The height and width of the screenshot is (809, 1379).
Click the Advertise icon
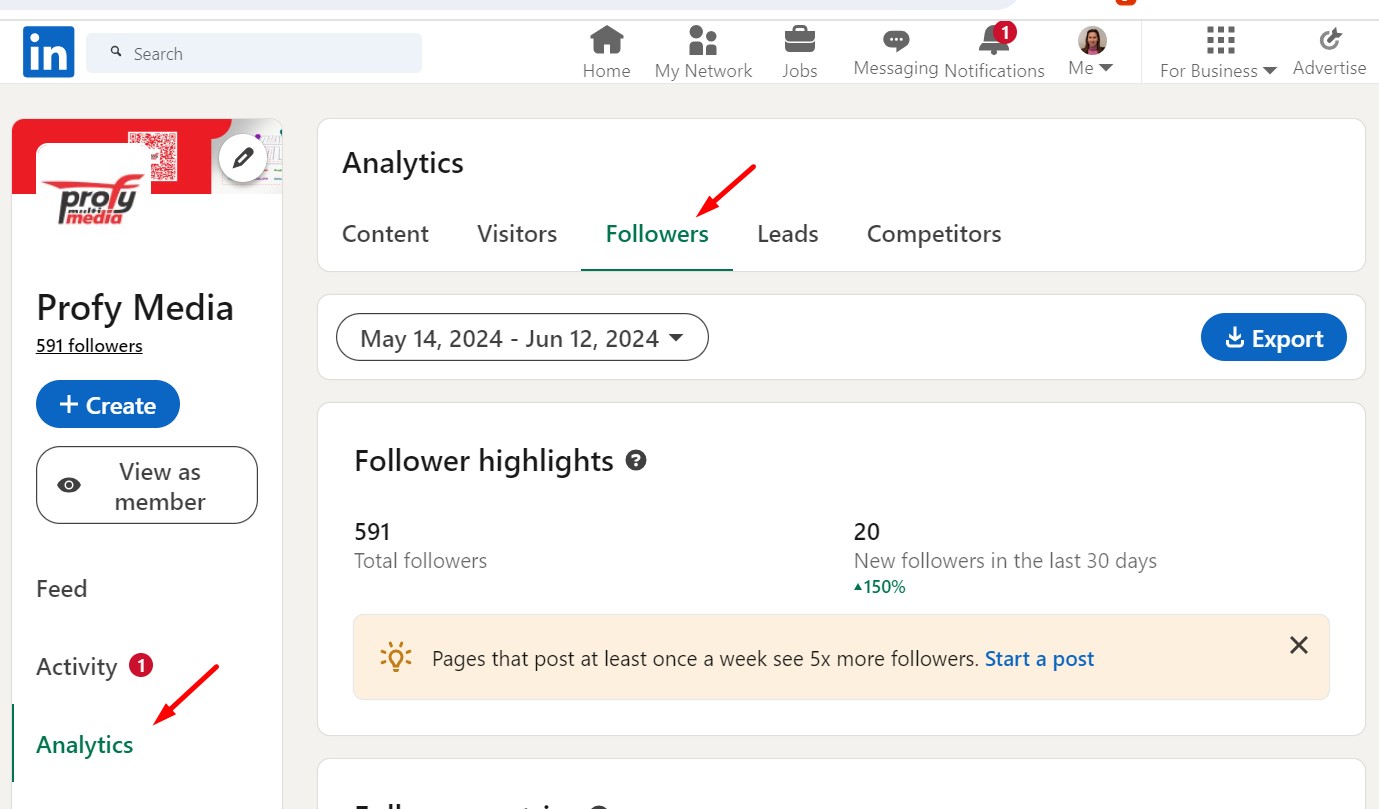coord(1329,40)
